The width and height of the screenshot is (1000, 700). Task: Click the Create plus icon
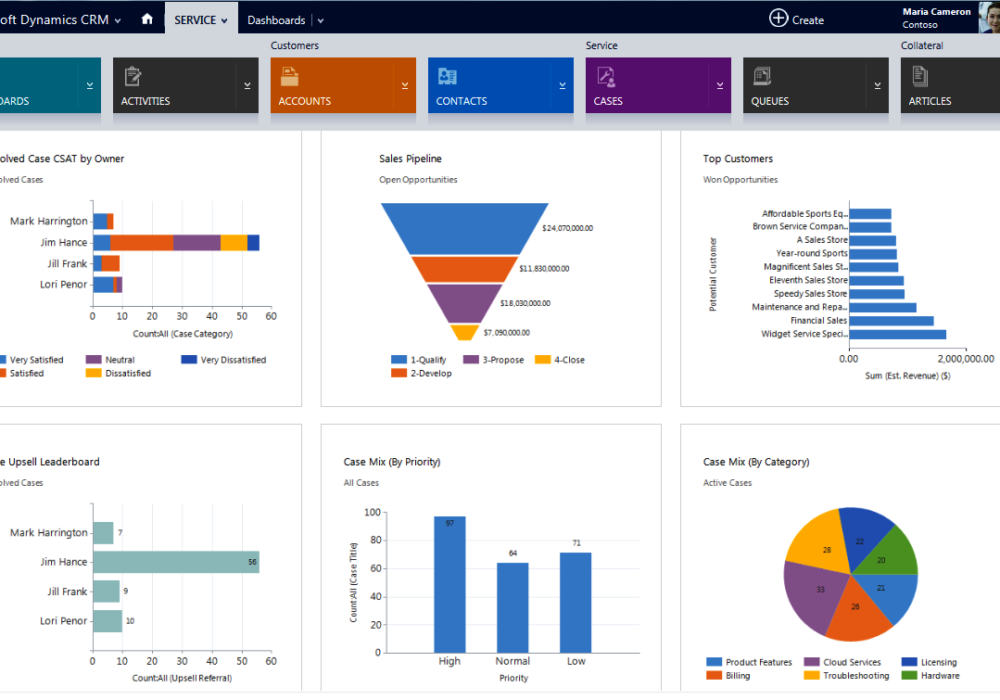779,18
